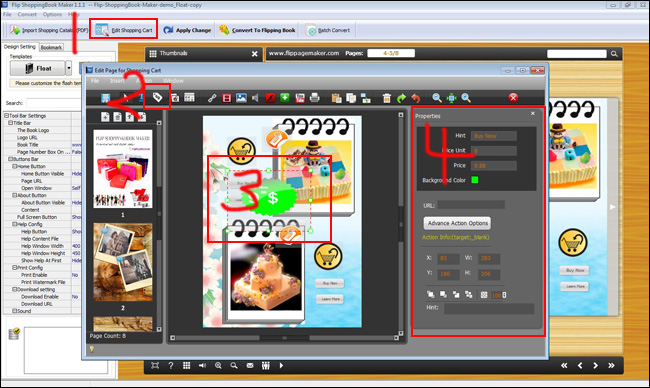Screen dimensions: 650x388
Task: Click the copy pages icon
Action: 351,98
